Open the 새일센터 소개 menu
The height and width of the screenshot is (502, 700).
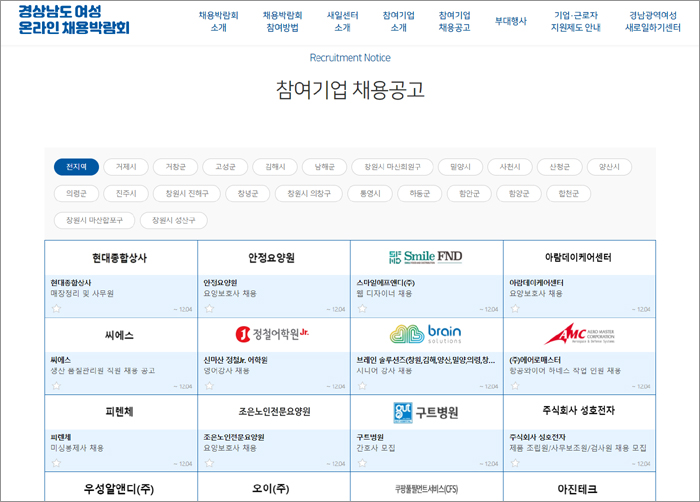[x=342, y=21]
